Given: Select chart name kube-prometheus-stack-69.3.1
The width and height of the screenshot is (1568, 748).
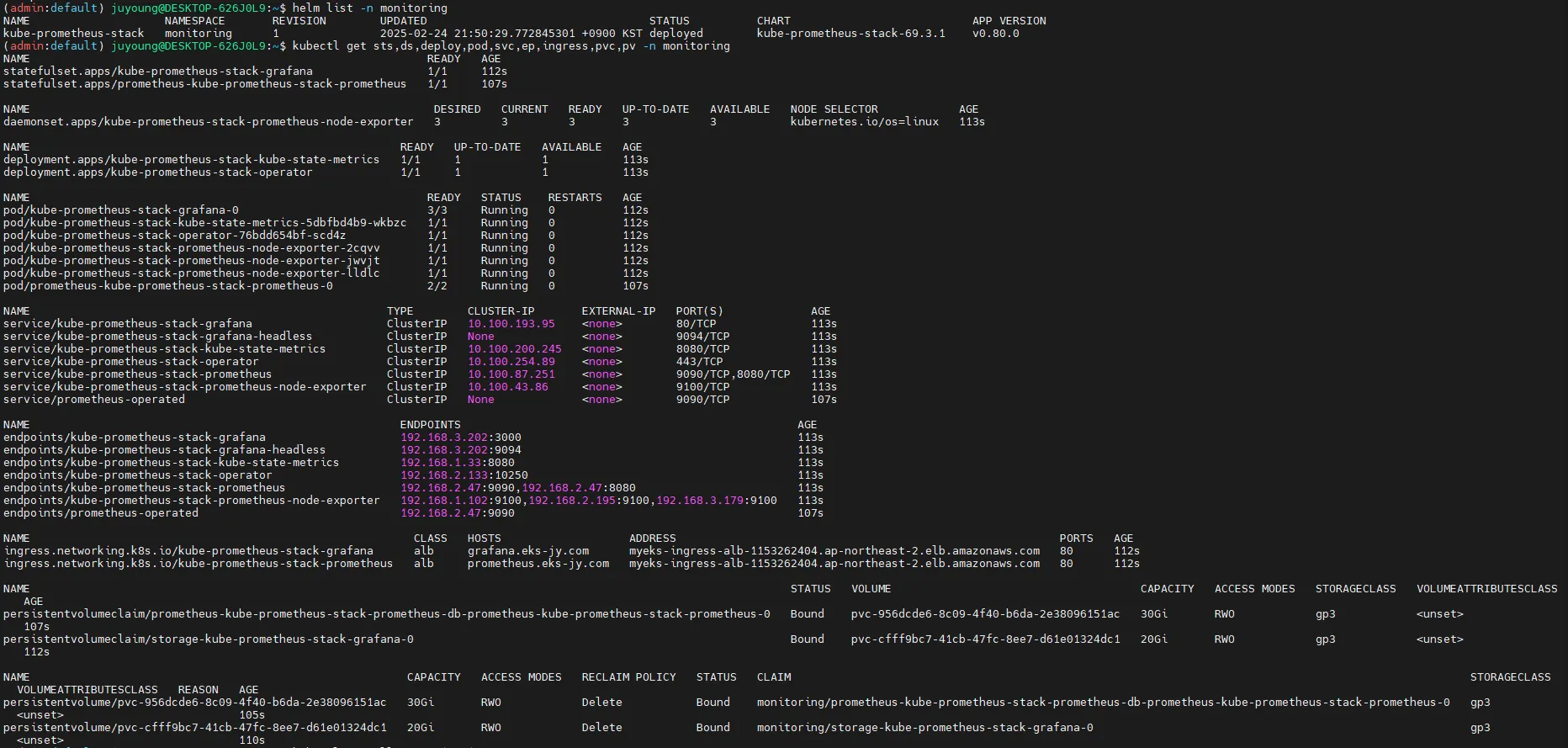Looking at the screenshot, I should click(x=850, y=34).
